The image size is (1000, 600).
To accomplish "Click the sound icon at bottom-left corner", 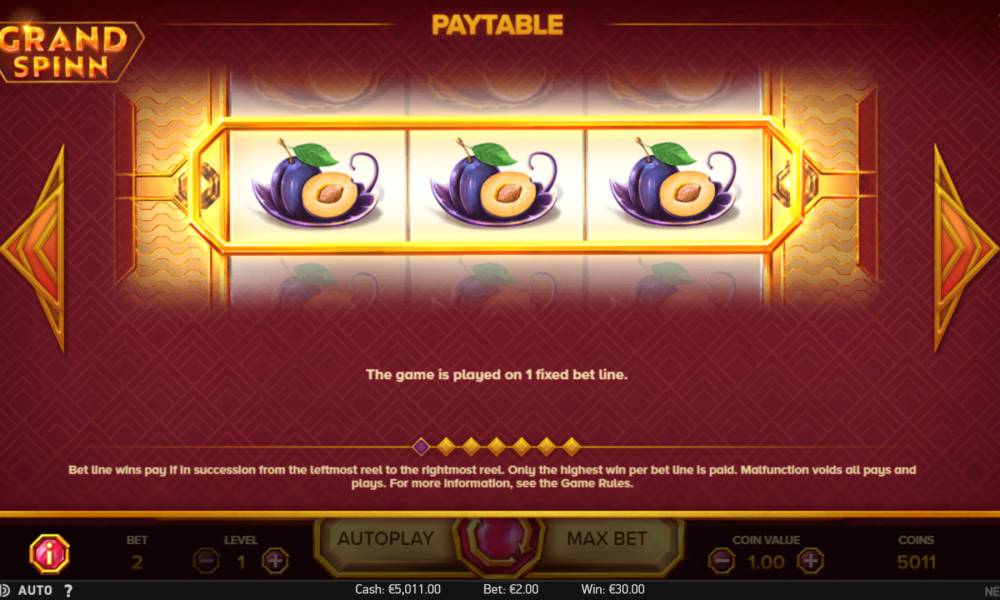I will [4, 590].
